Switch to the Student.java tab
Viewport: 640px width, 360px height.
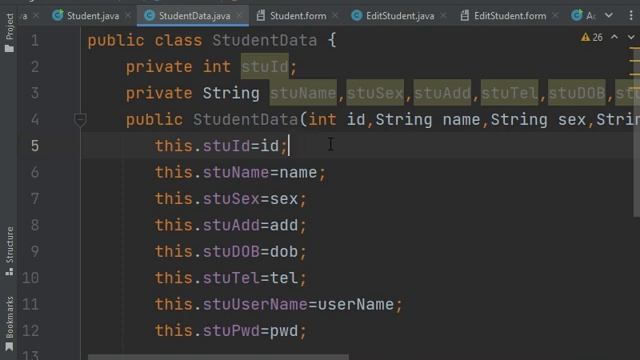[93, 16]
